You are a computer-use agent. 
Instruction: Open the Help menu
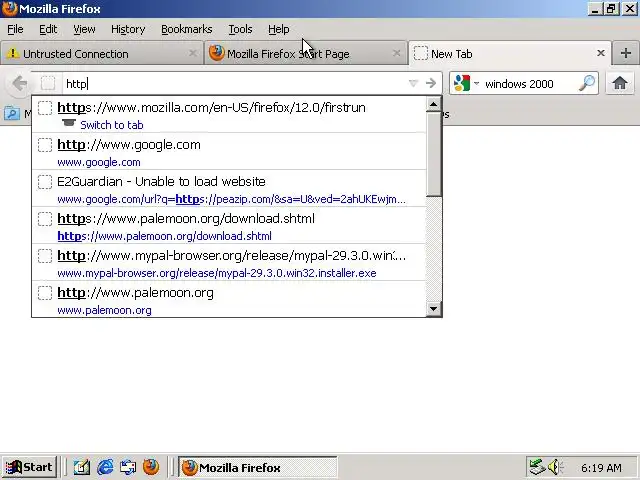(278, 29)
